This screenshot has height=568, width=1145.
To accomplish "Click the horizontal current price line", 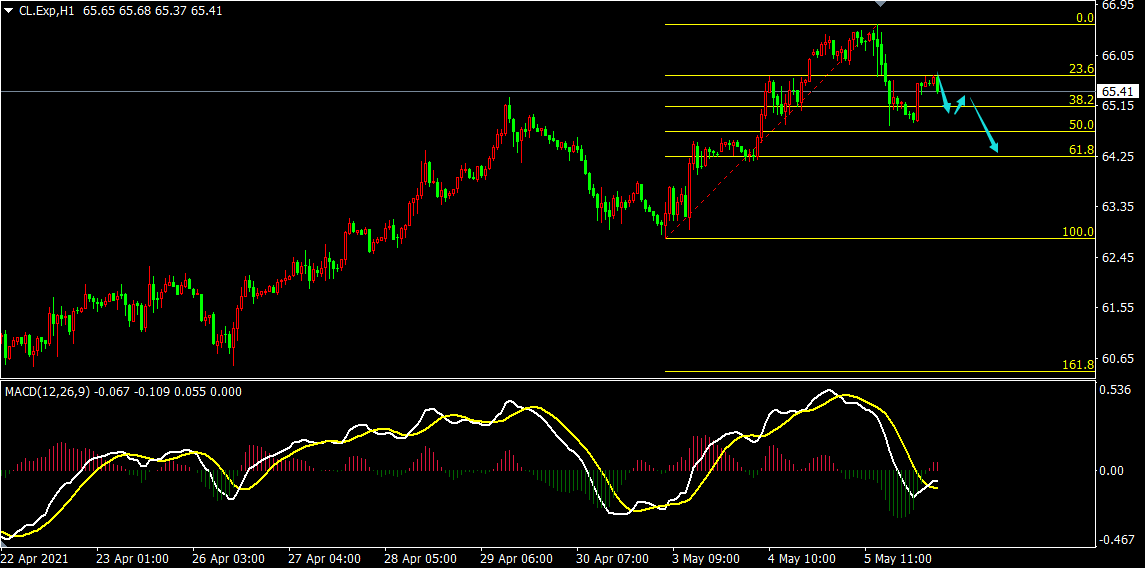I will (548, 91).
